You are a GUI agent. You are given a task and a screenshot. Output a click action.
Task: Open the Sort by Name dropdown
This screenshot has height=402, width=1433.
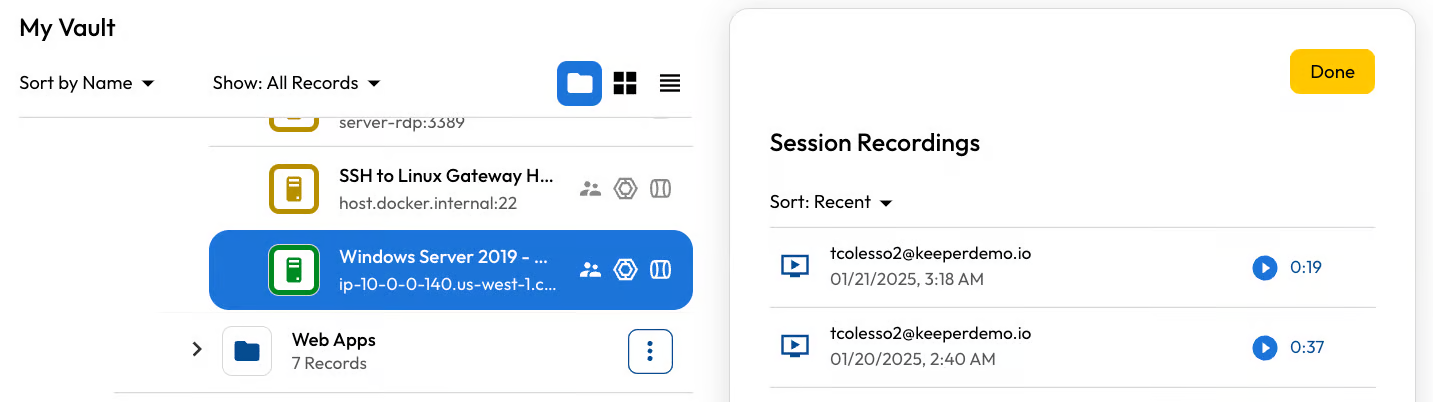click(87, 83)
